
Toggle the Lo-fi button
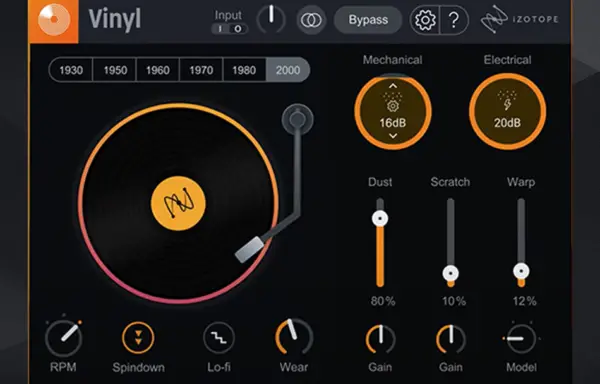tap(219, 338)
